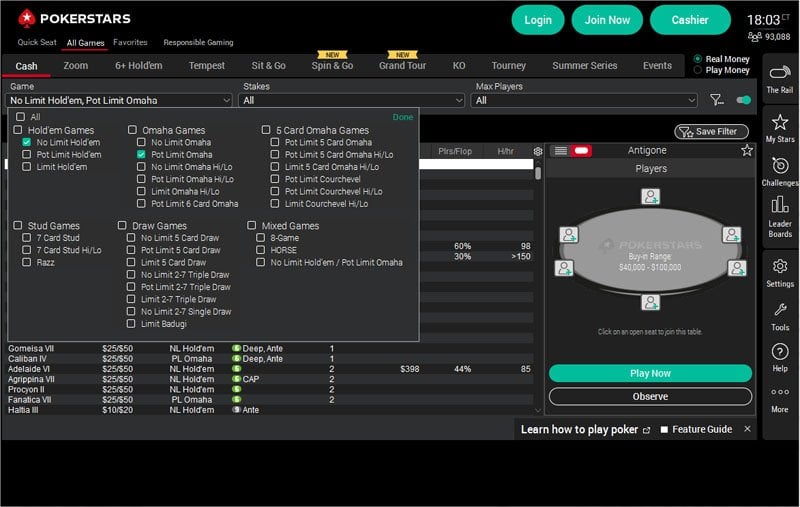Click scroll-down arrow of table list
Image resolution: width=800 pixels, height=507 pixels.
coord(538,410)
